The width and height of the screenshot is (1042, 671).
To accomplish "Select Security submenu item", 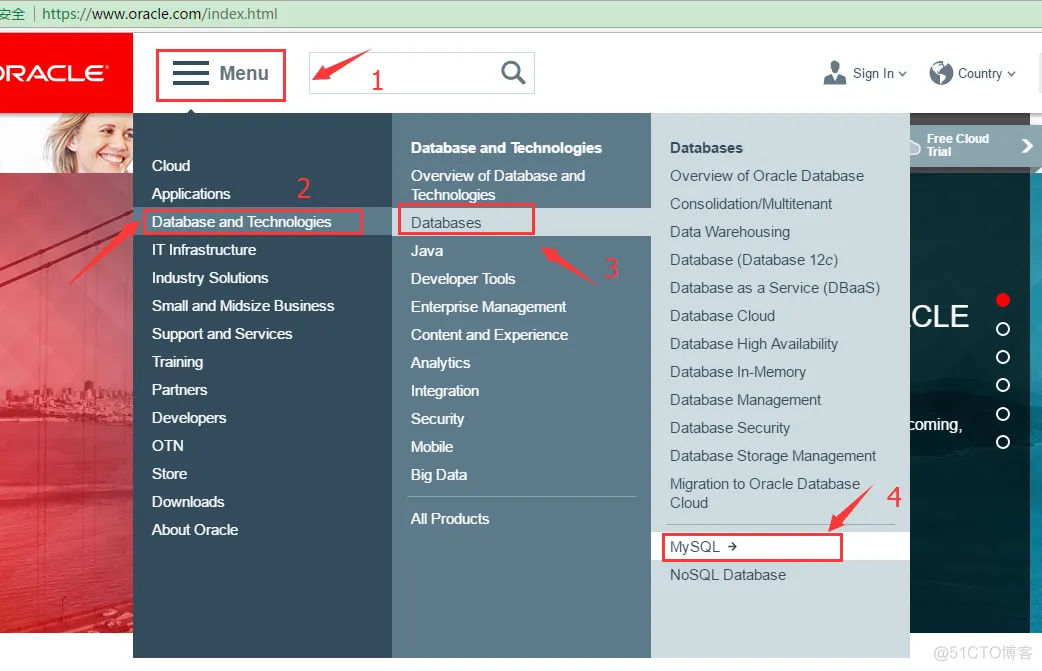I will click(x=437, y=419).
